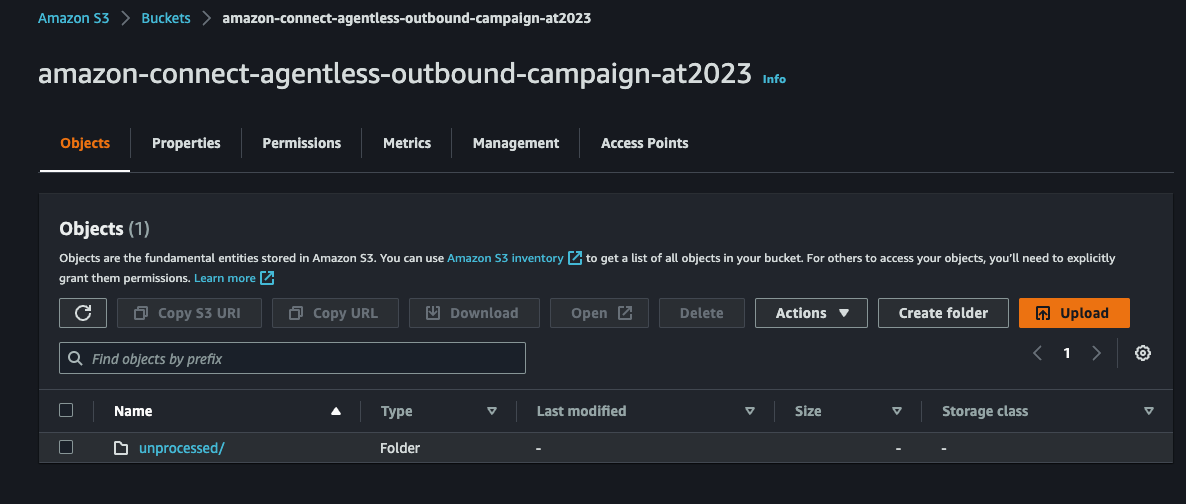Image resolution: width=1186 pixels, height=504 pixels.
Task: Open the Management tab
Action: point(516,143)
